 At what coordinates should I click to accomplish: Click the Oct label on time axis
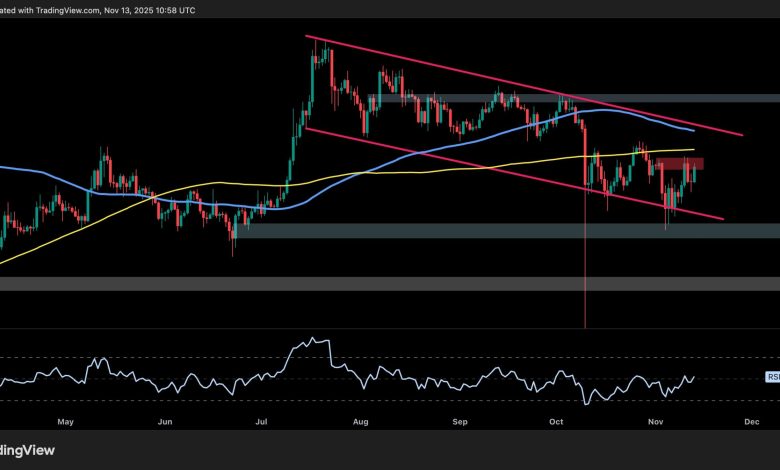tap(555, 422)
